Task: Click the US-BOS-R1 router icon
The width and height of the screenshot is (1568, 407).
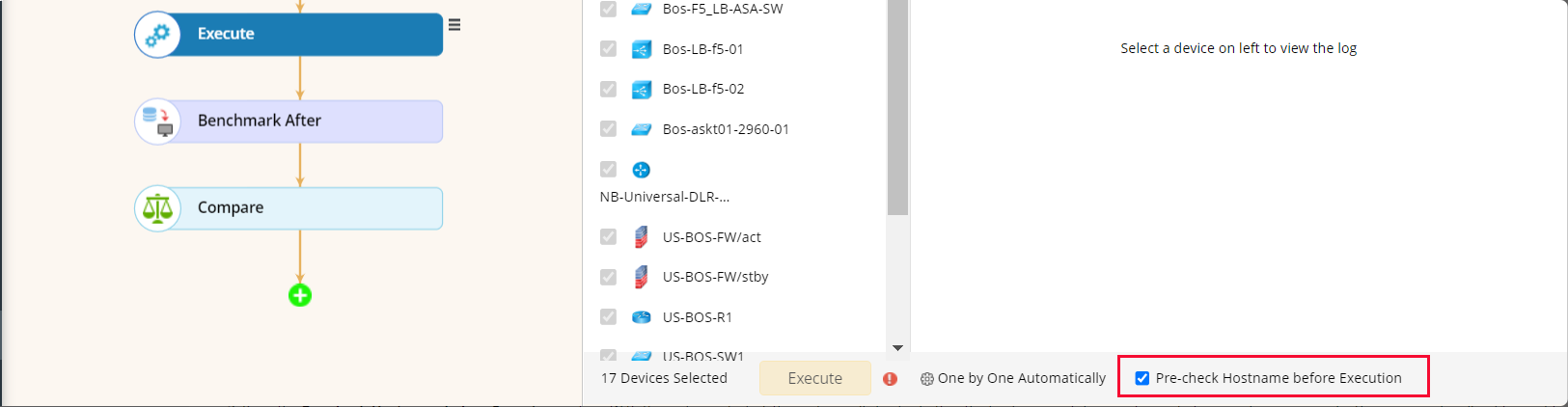Action: pos(641,317)
